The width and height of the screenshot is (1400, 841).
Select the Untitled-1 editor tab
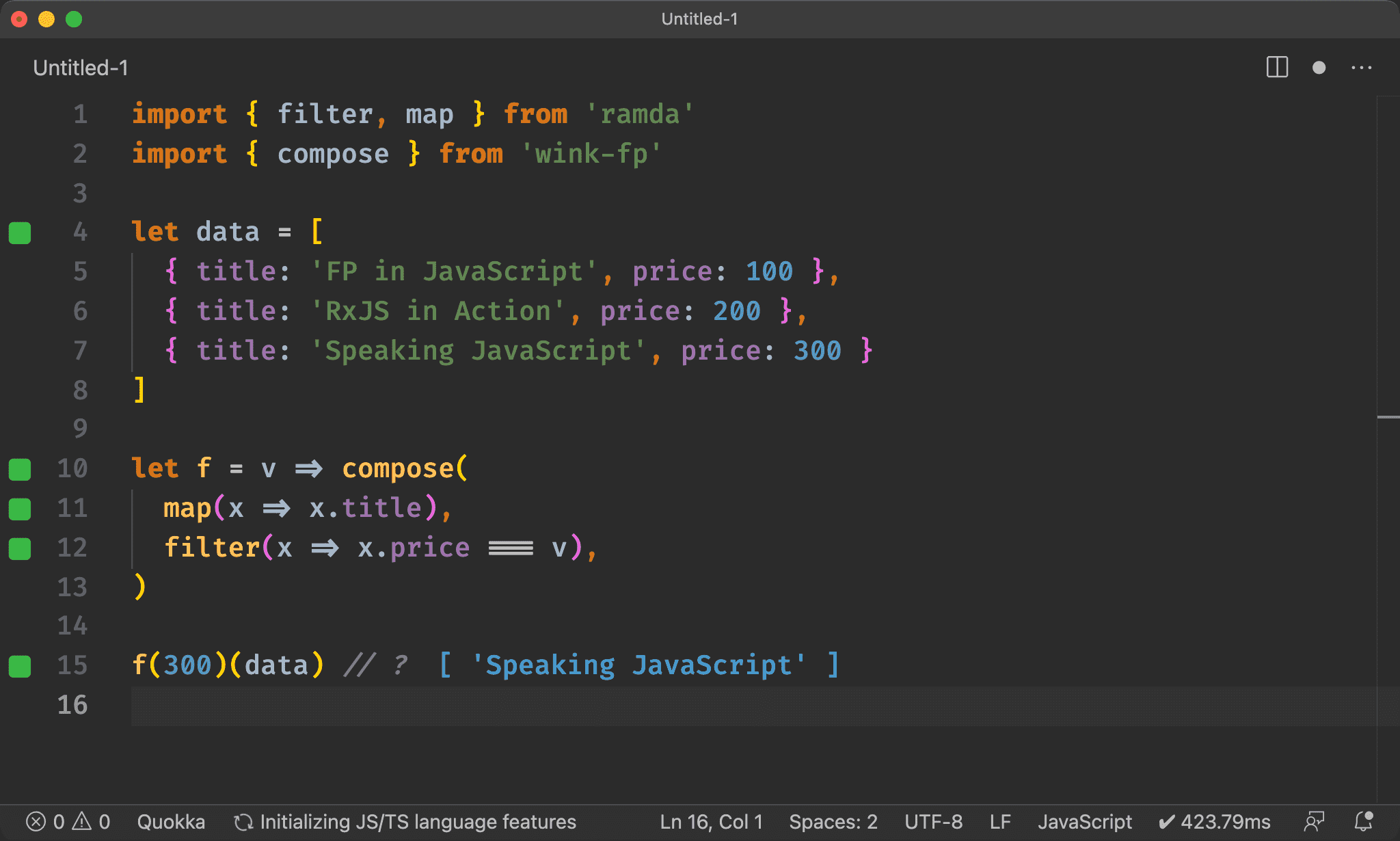(81, 68)
